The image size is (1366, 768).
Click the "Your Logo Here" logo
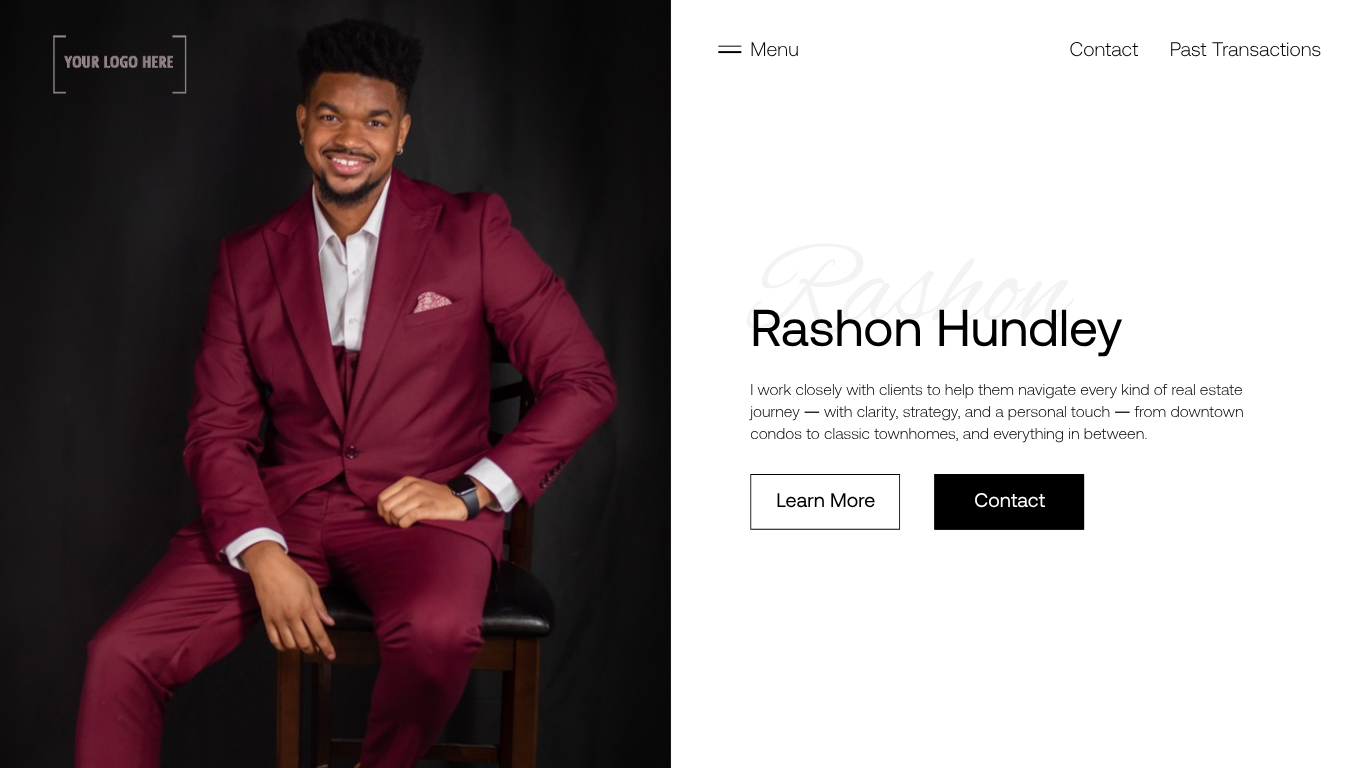coord(120,64)
